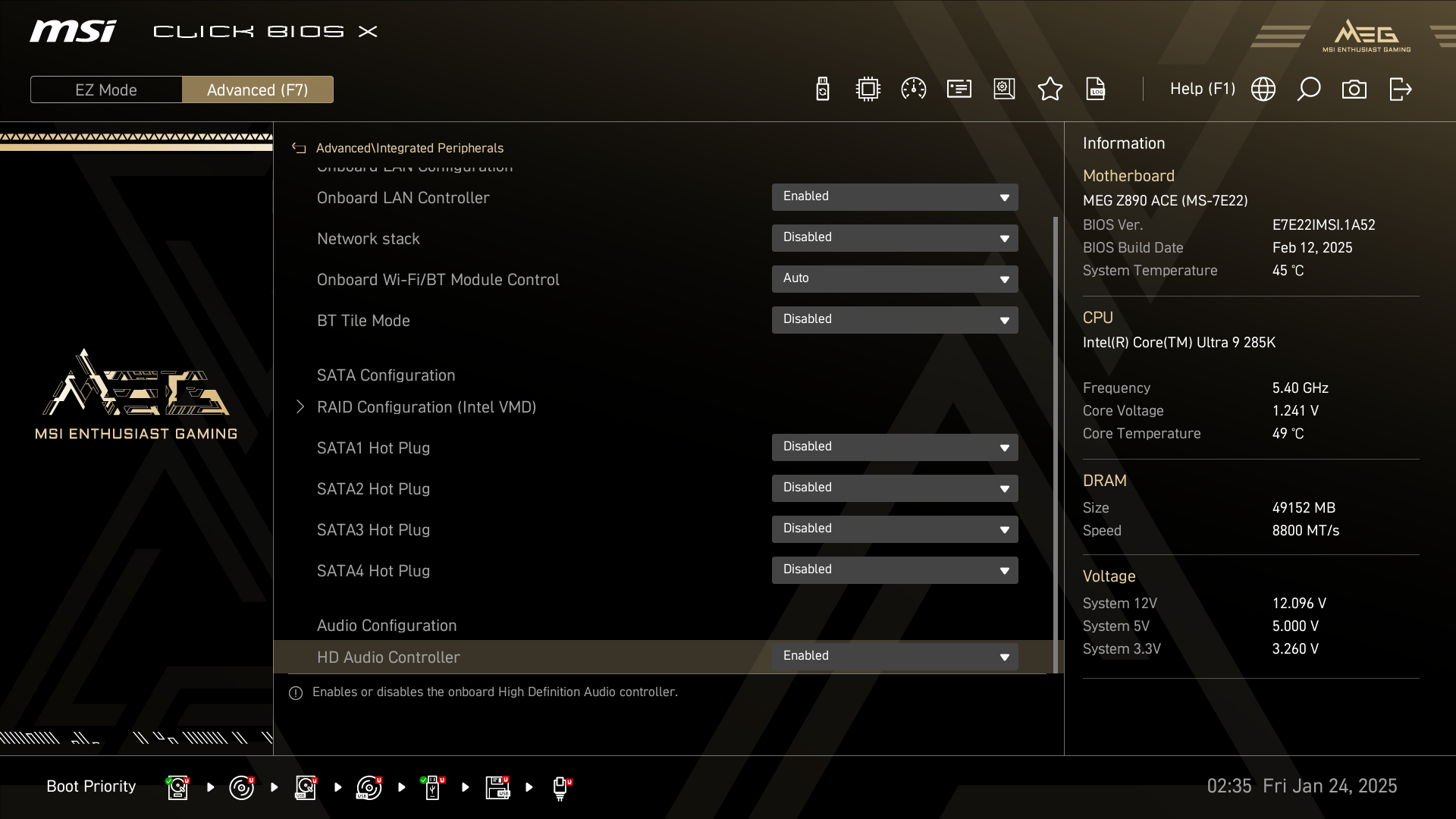The width and height of the screenshot is (1456, 819).
Task: Open the search magnifier icon
Action: coord(1309,89)
